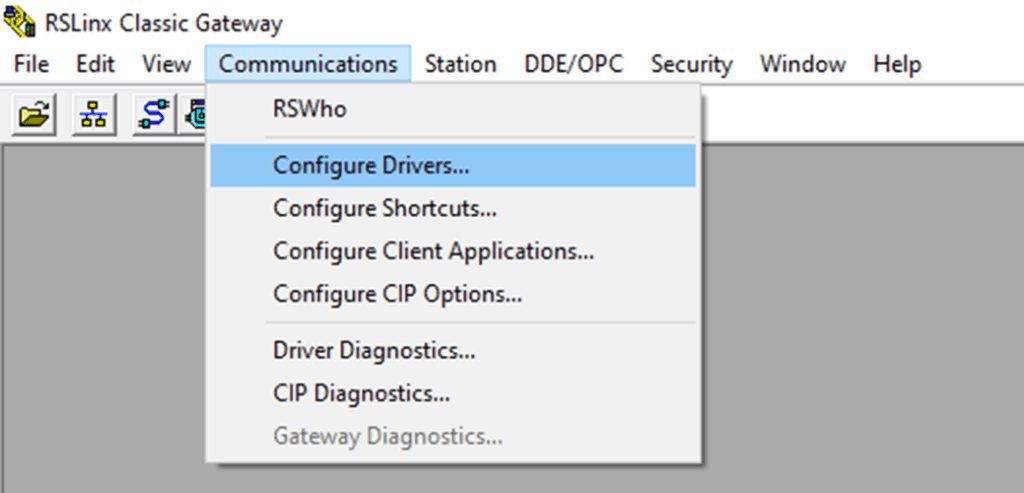1024x493 pixels.
Task: Choose Configure Drivers... menu entry
Action: pos(370,166)
